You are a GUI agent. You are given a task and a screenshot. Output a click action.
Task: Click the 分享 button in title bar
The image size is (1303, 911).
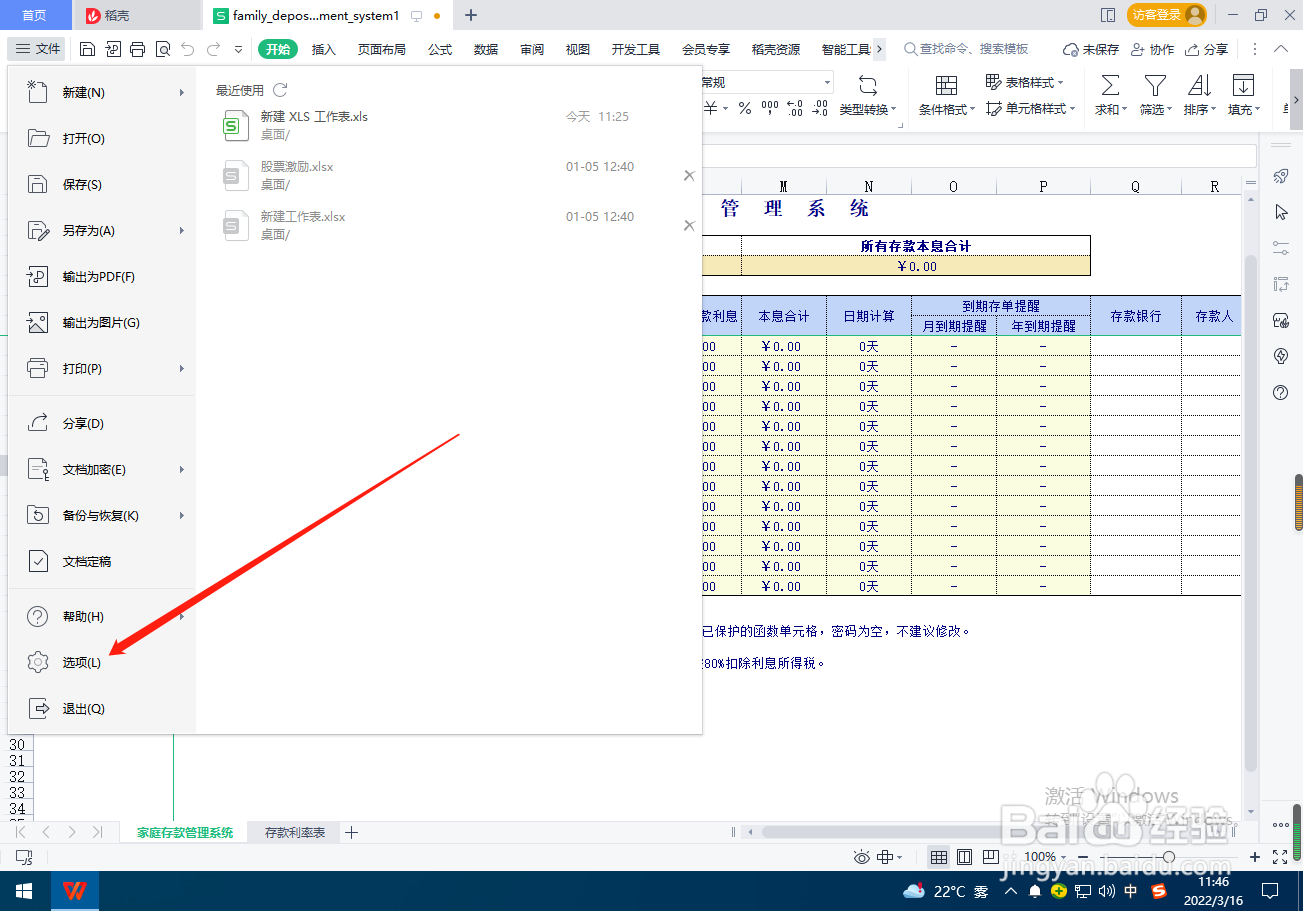click(x=1207, y=49)
